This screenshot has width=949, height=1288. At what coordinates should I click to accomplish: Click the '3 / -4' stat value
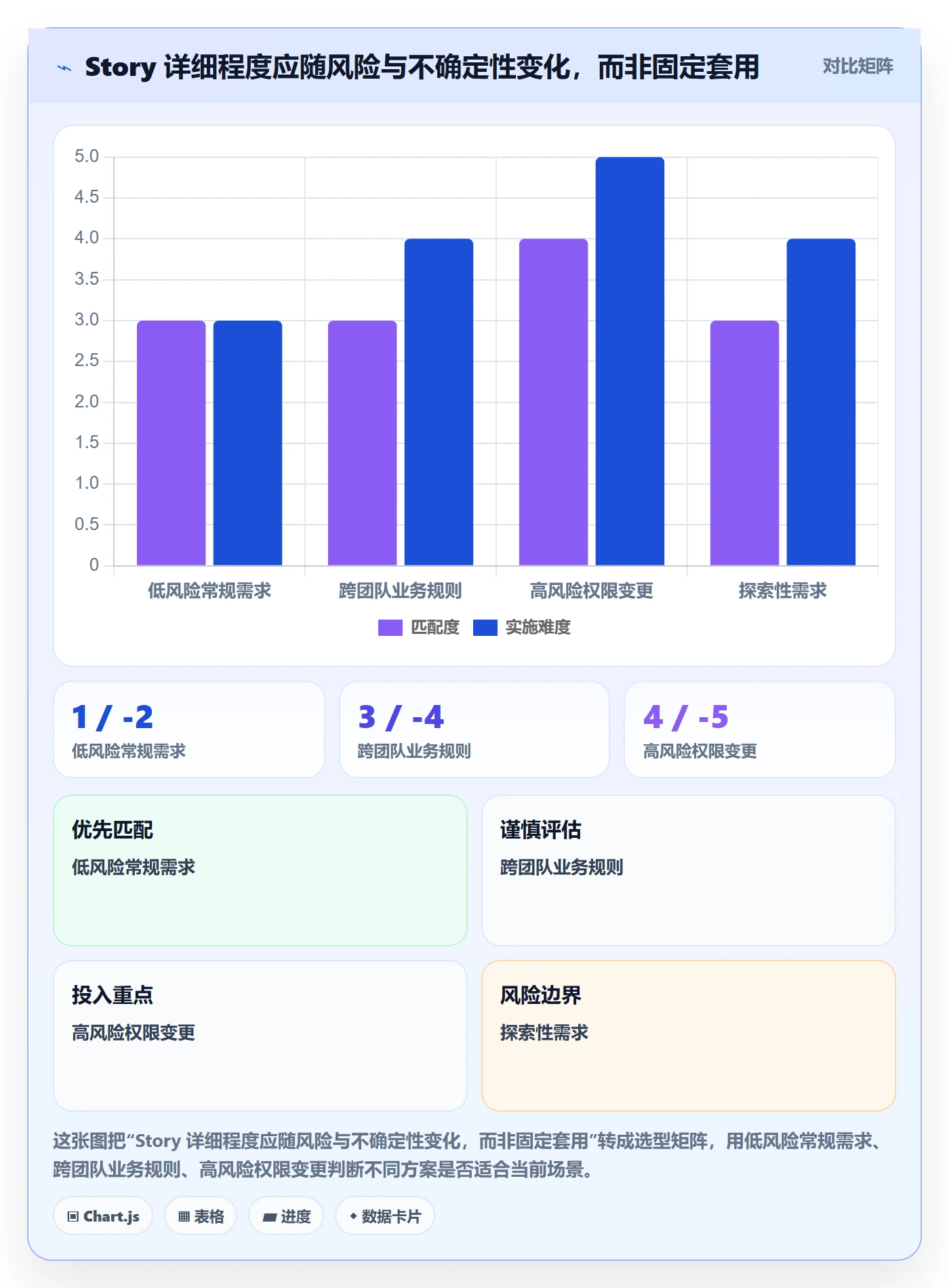[401, 717]
